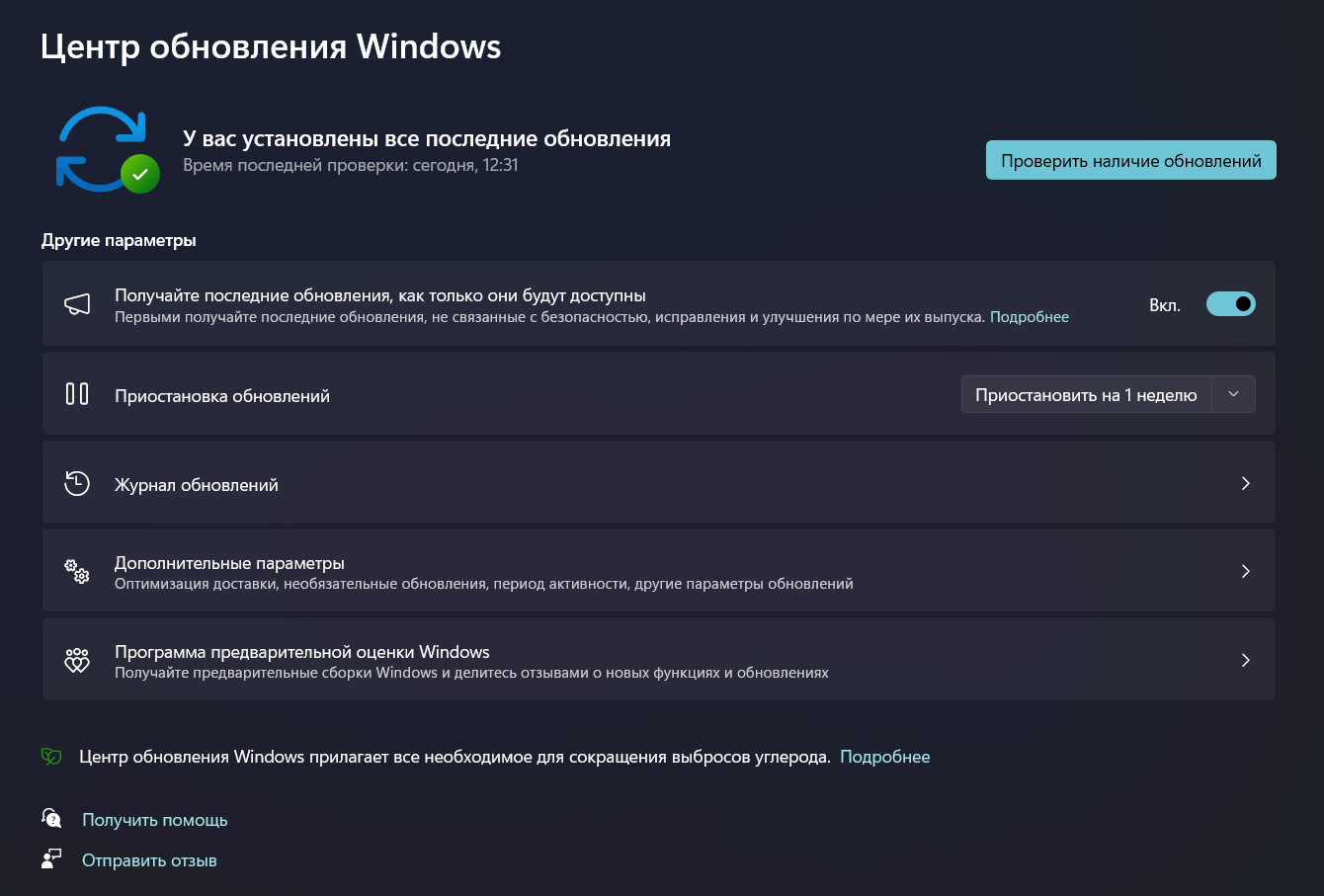Open the Получить помощь link

(x=155, y=820)
